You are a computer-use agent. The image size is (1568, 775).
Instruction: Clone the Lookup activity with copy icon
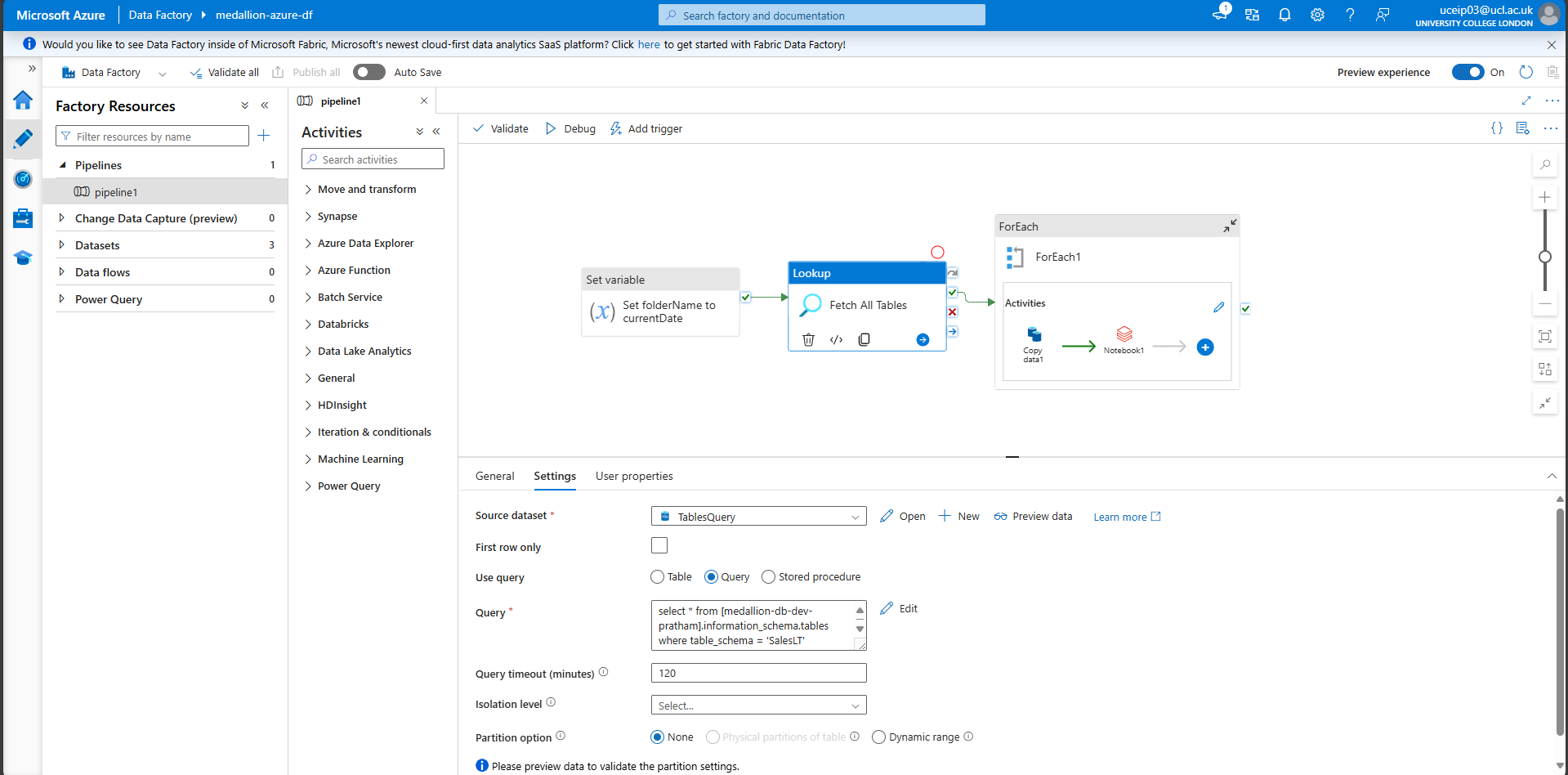coord(864,339)
